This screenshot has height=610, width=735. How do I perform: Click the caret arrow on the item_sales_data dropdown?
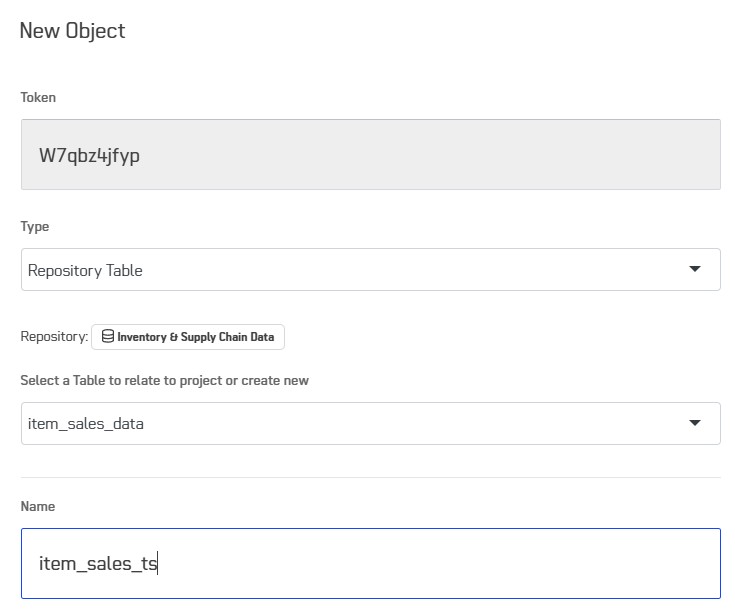click(x=695, y=423)
